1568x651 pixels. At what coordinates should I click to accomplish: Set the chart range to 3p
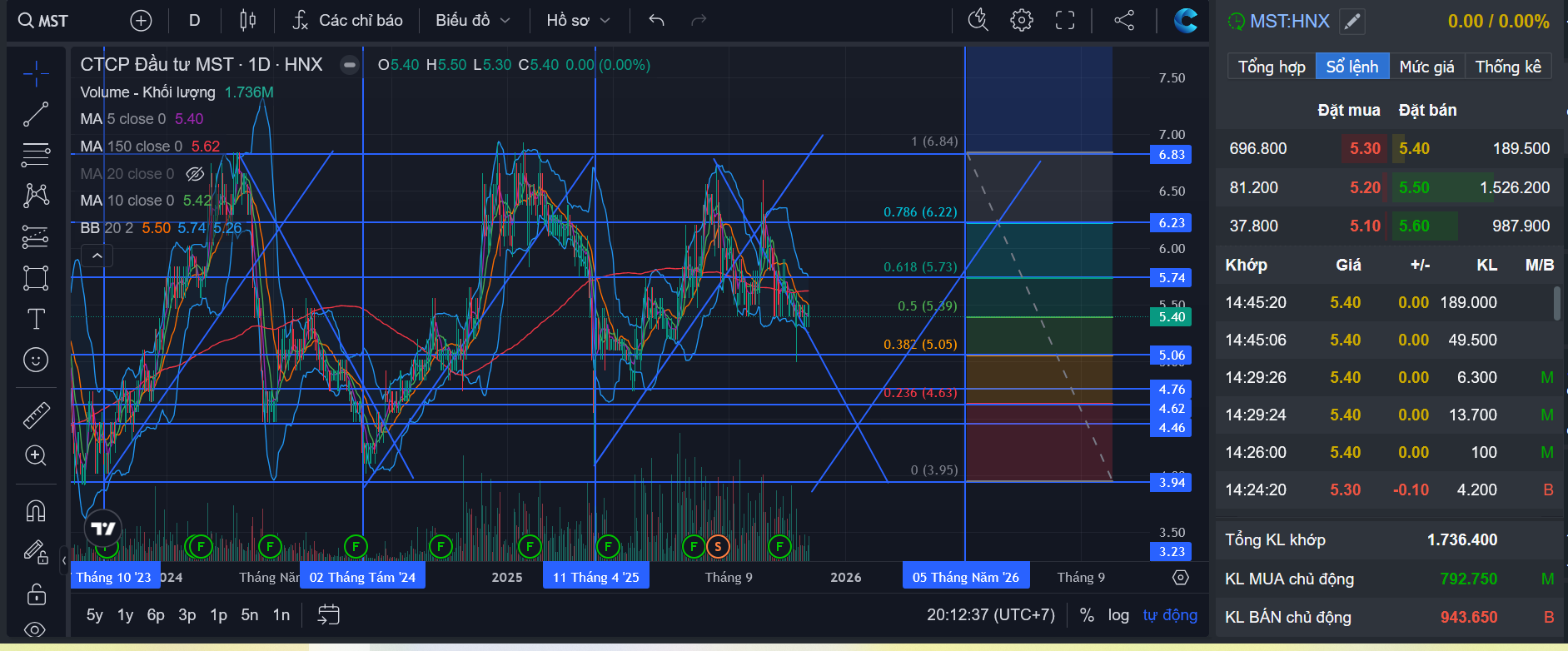(x=187, y=615)
